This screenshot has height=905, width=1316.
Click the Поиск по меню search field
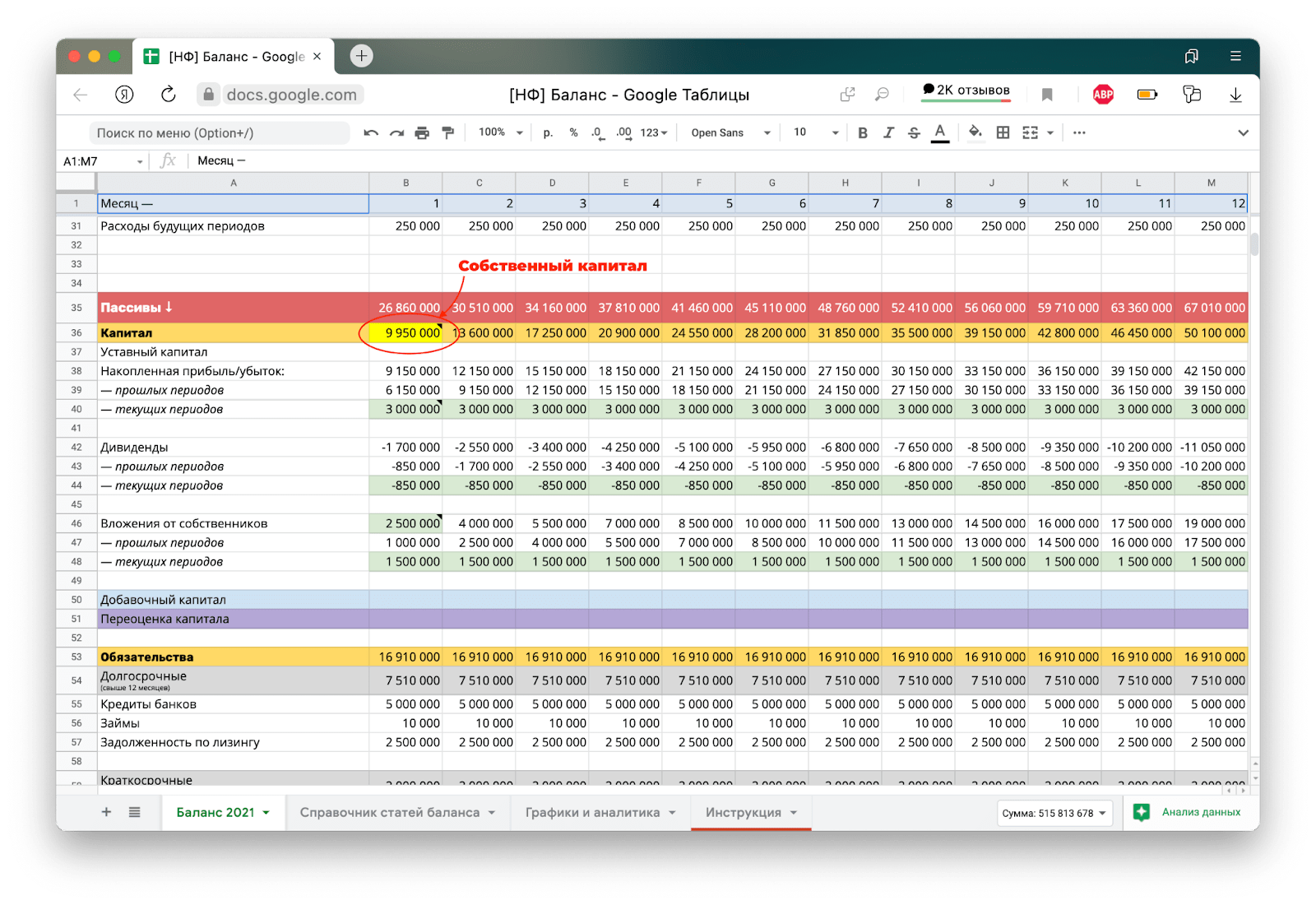[218, 132]
